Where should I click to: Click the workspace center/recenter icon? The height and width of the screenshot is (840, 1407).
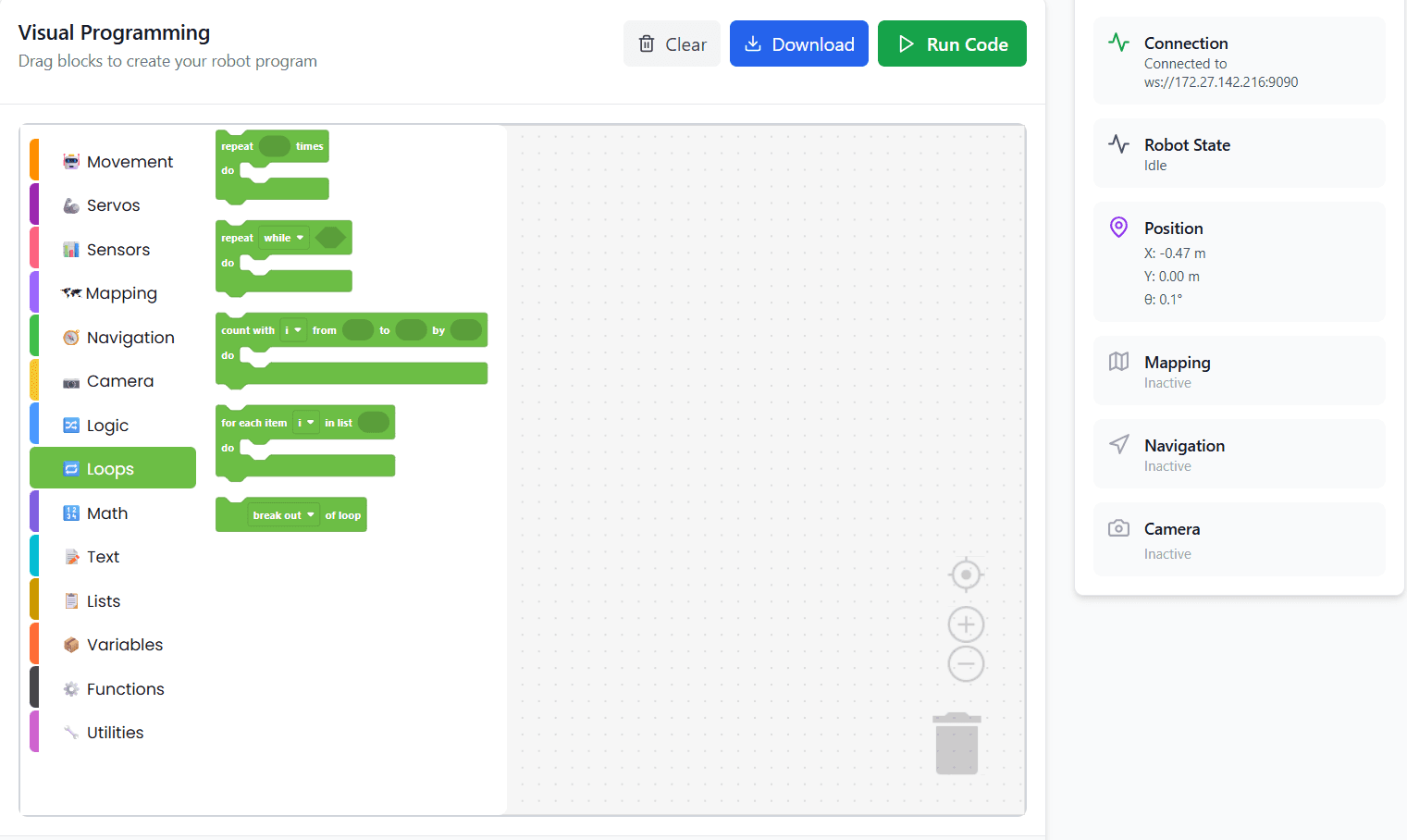point(966,574)
